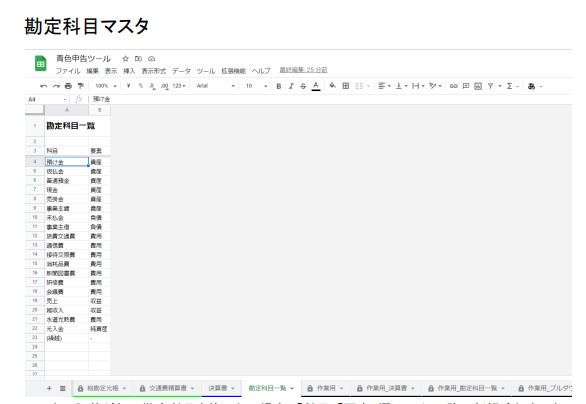586x404 pixels.
Task: Select column B header
Action: click(99, 110)
